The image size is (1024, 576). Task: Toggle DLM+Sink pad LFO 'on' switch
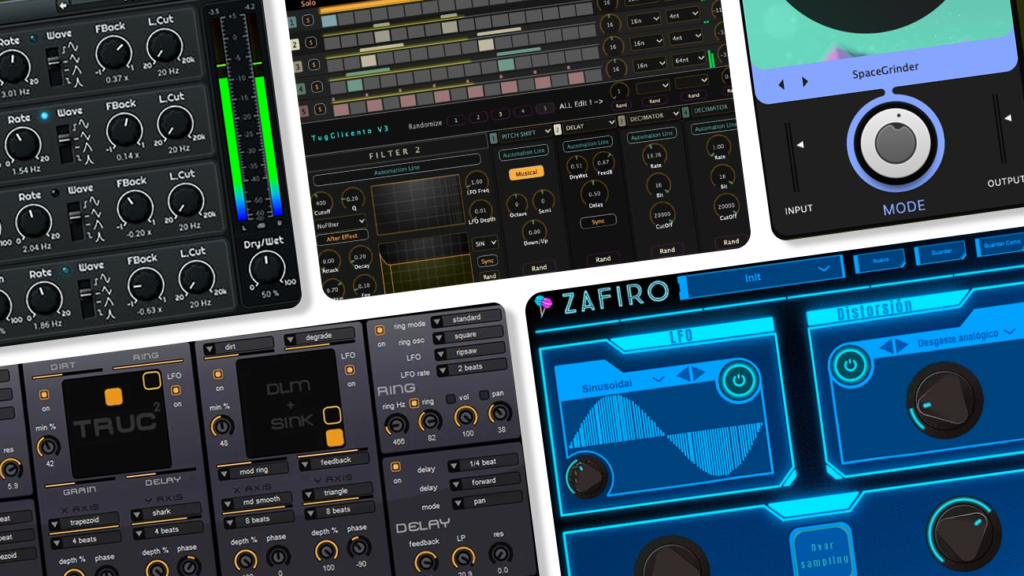(349, 370)
